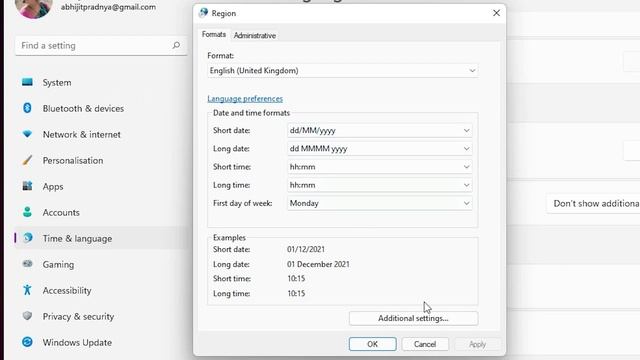
Task: Click the Windows Update icon
Action: pos(27,342)
